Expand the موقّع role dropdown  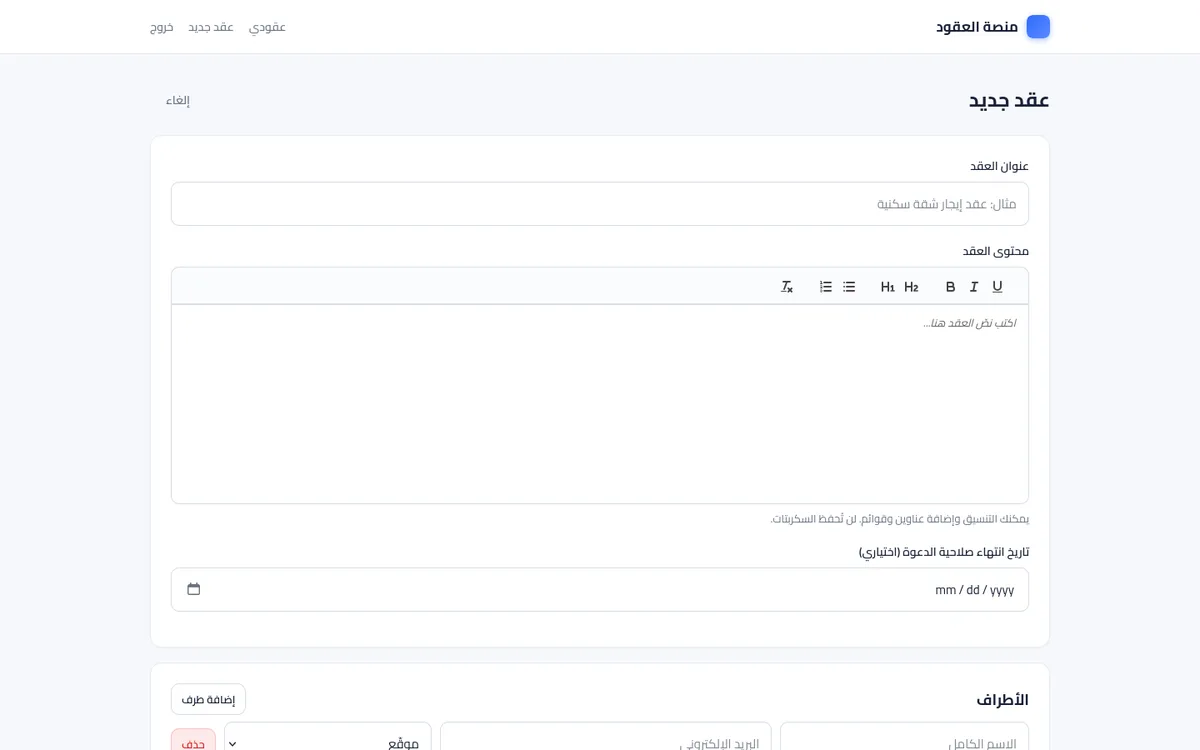(328, 743)
